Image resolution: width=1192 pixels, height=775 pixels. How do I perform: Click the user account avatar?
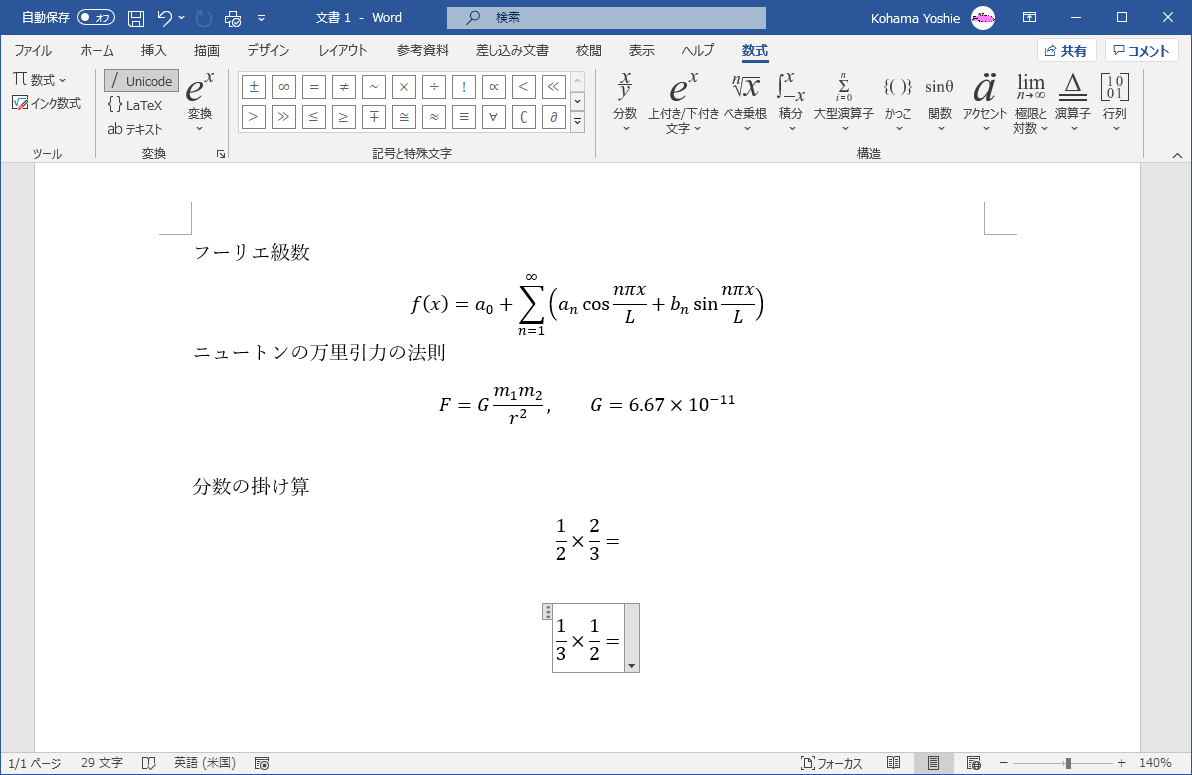click(x=983, y=17)
